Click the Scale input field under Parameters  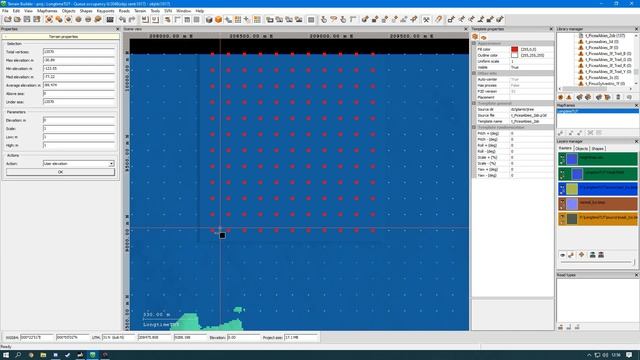click(x=79, y=129)
